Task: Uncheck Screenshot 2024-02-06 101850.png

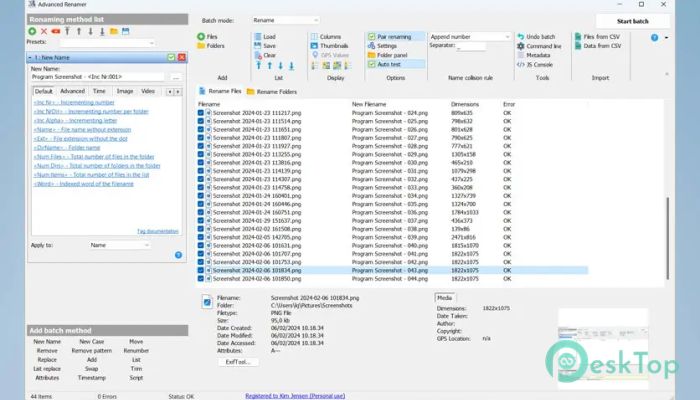Action: (200, 279)
